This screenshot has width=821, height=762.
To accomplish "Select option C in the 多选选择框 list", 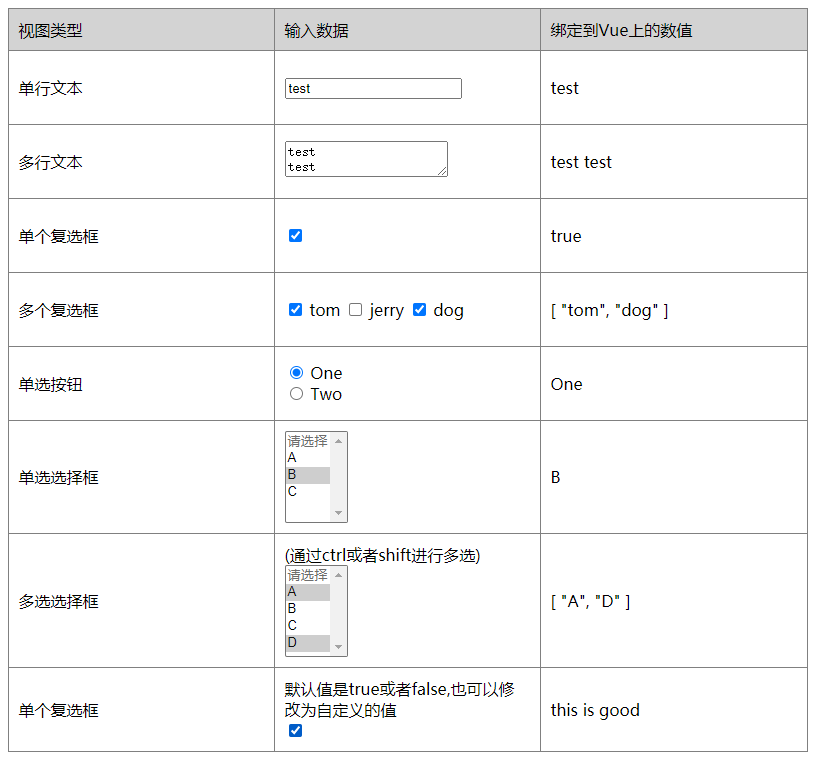I will point(308,625).
